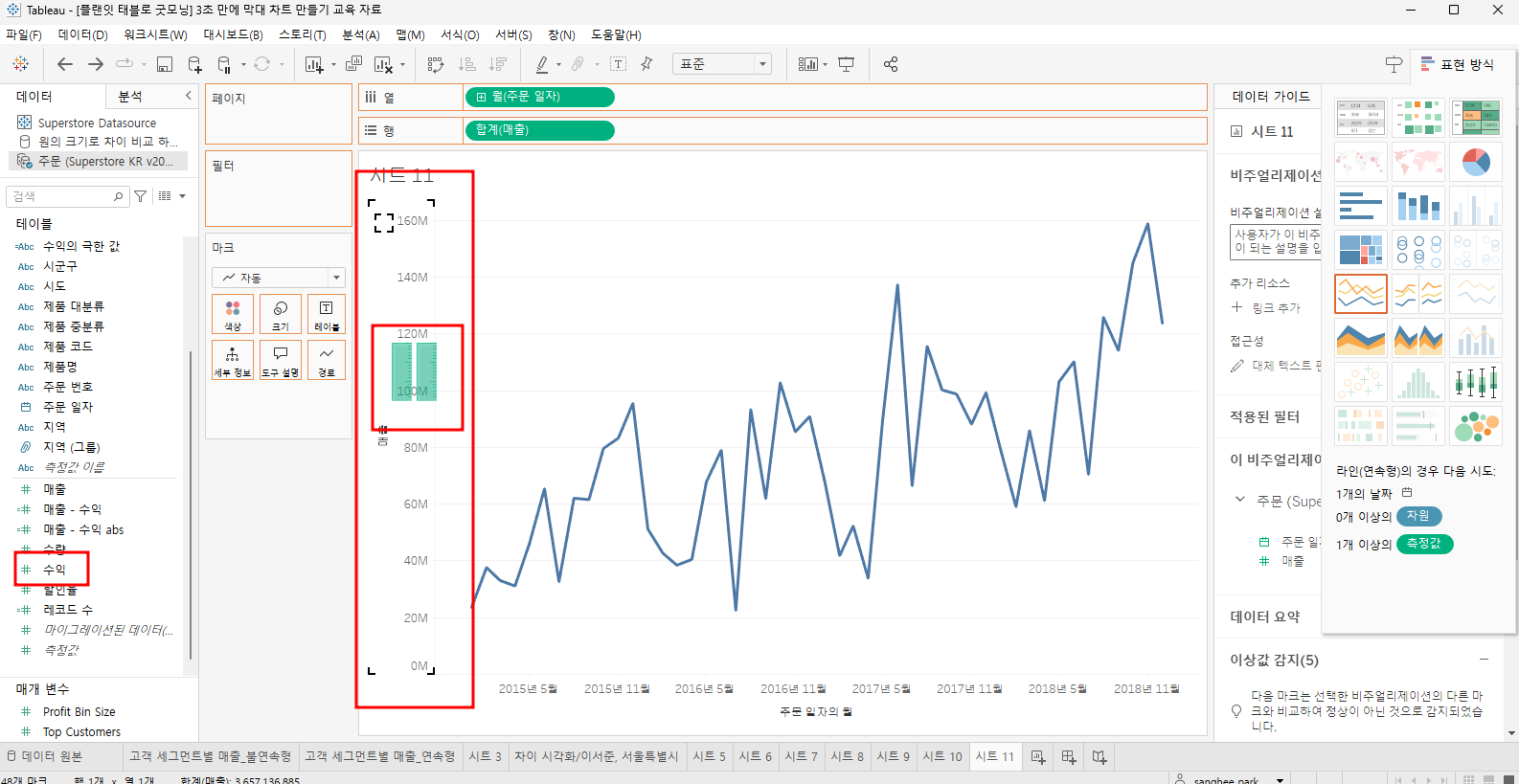Image resolution: width=1519 pixels, height=784 pixels.
Task: Open the 데이터(D) menu
Action: point(82,34)
